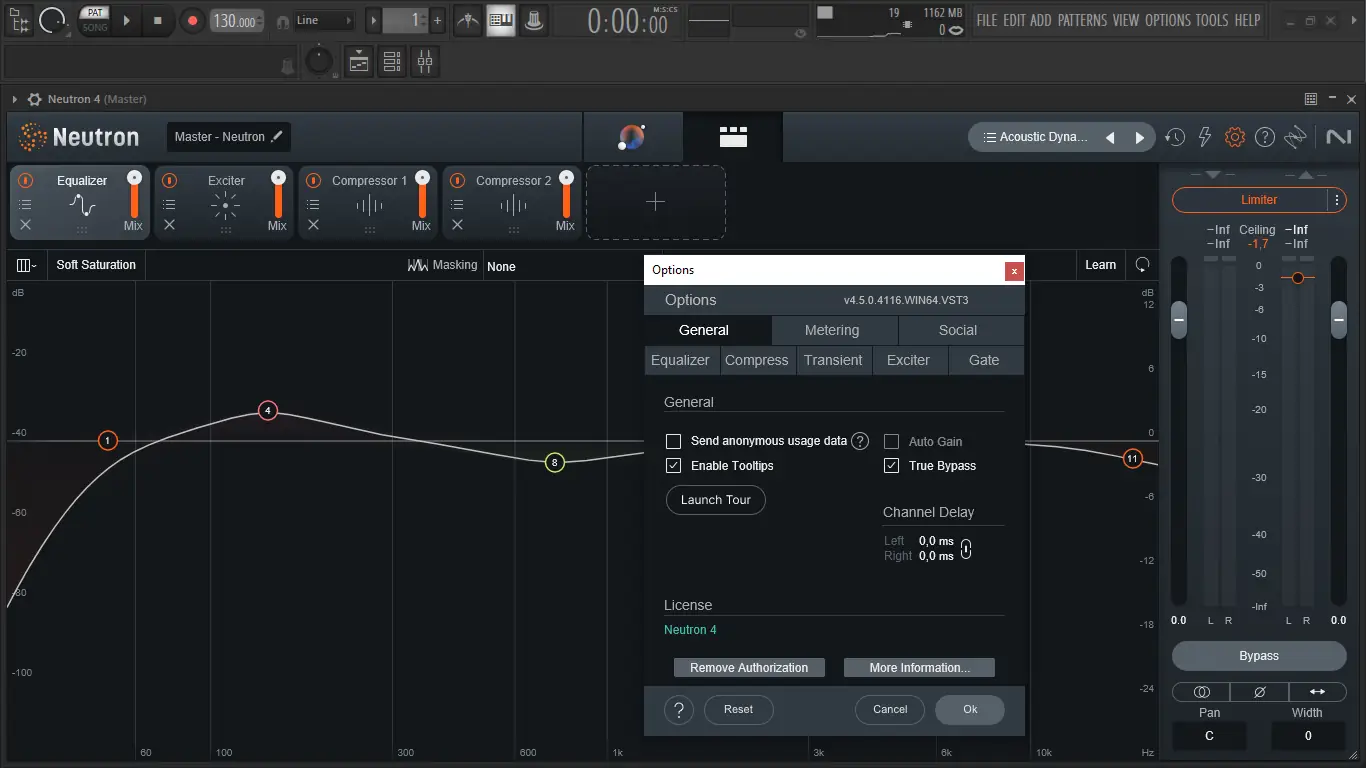The height and width of the screenshot is (768, 1366).
Task: Bypass Compressor 1 with its power button
Action: coord(314,181)
